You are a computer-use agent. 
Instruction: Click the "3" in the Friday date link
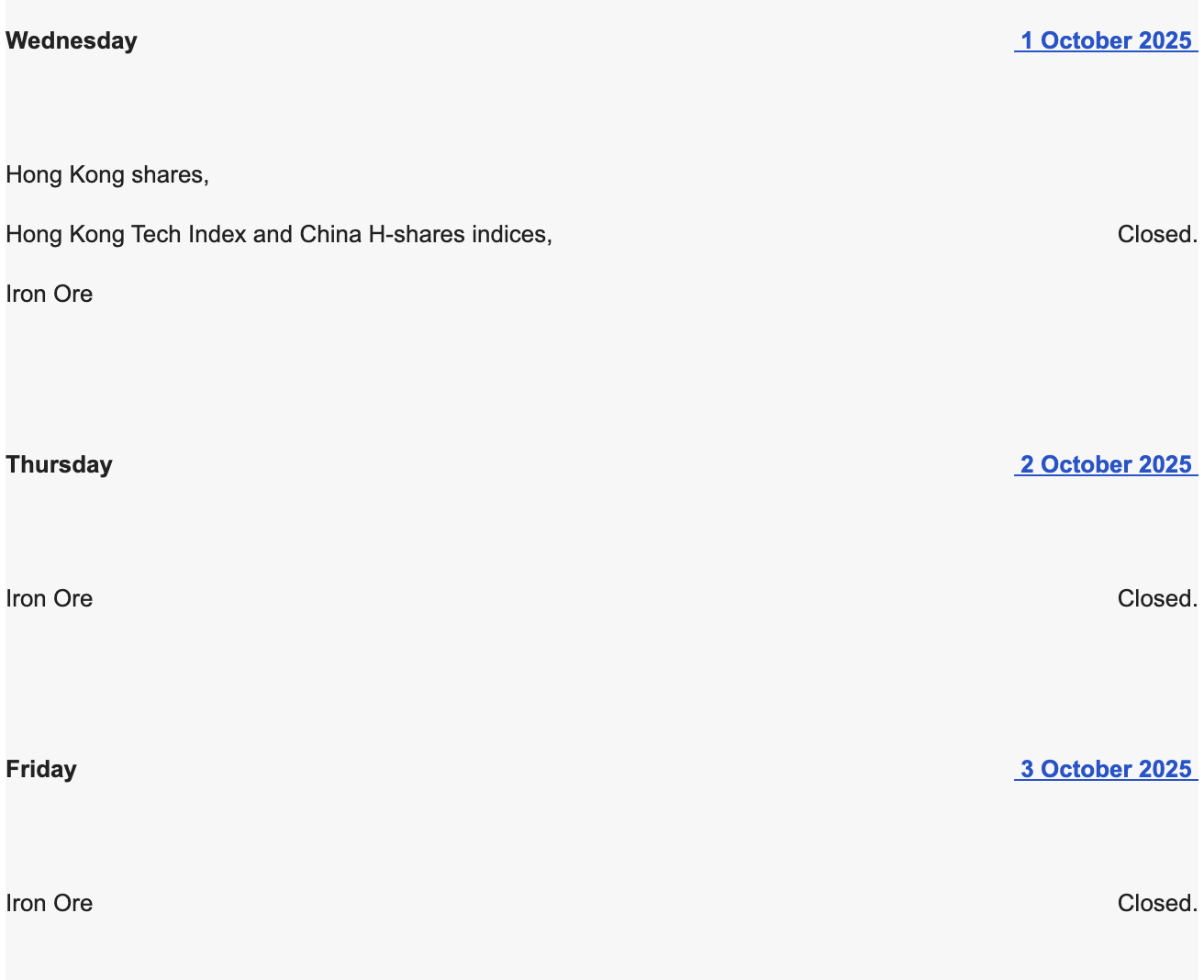tap(1028, 770)
